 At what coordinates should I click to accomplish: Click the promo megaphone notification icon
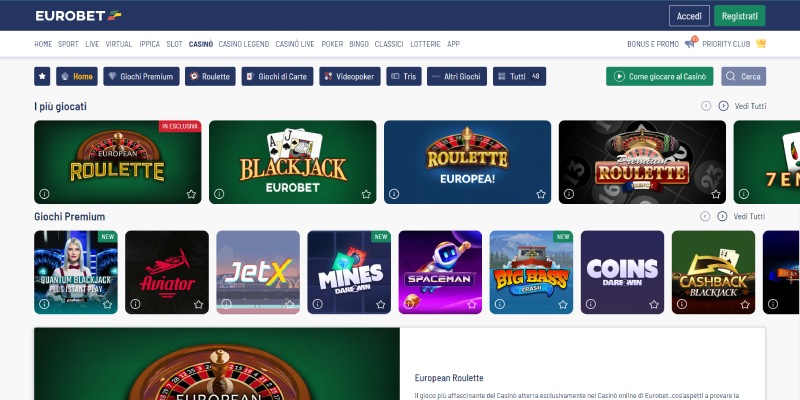[x=691, y=43]
